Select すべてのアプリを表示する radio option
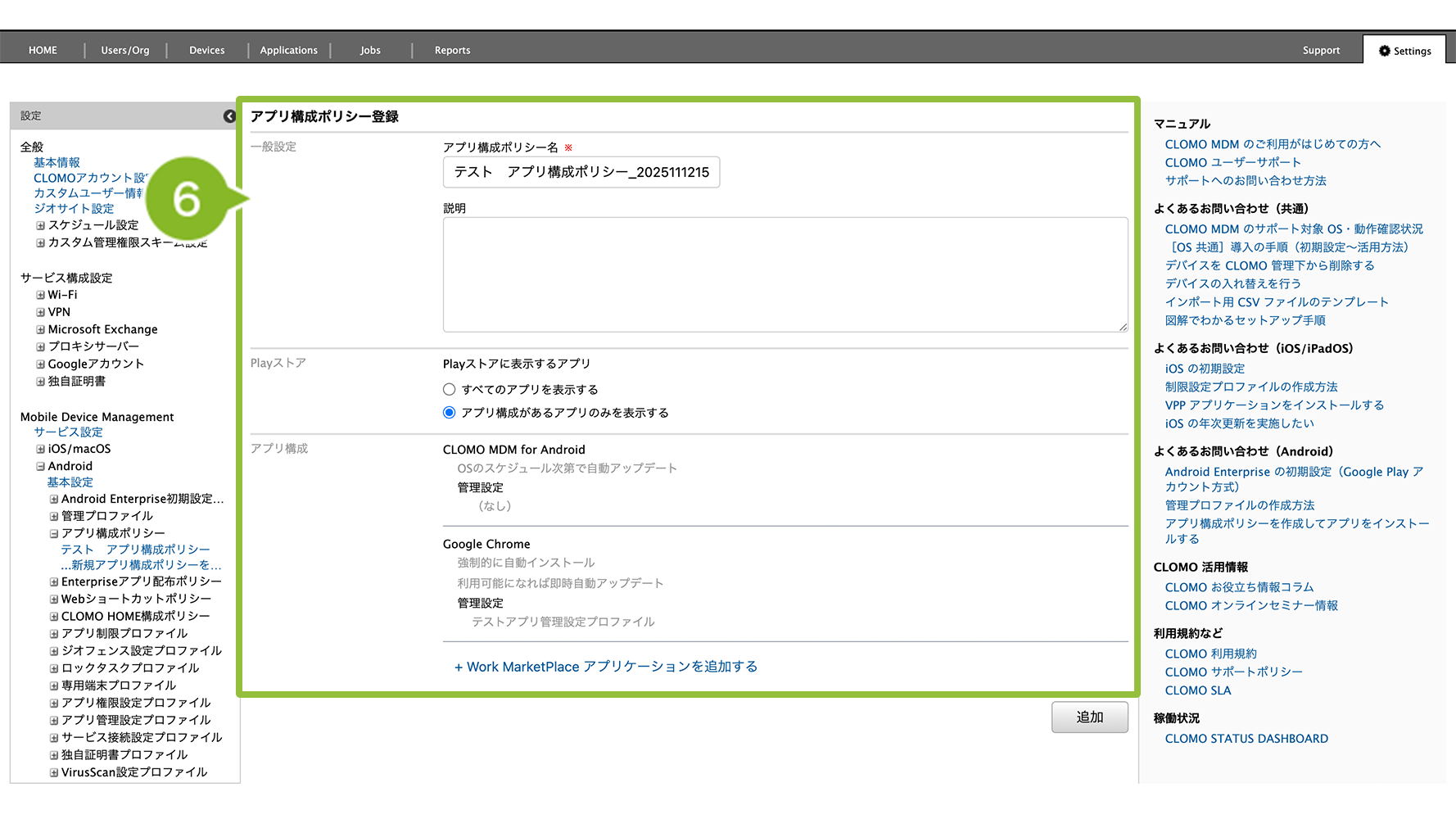This screenshot has width=1456, height=819. [x=449, y=390]
